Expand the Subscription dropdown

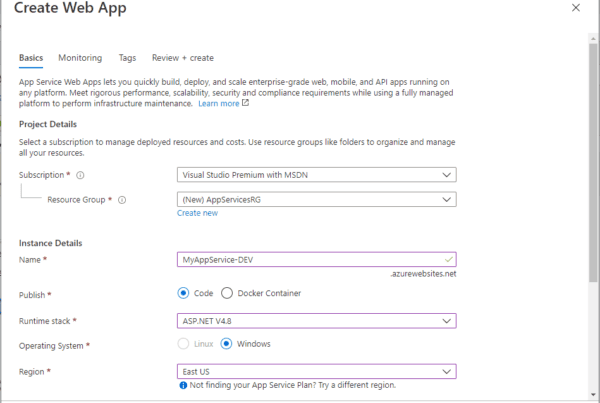[x=316, y=175]
